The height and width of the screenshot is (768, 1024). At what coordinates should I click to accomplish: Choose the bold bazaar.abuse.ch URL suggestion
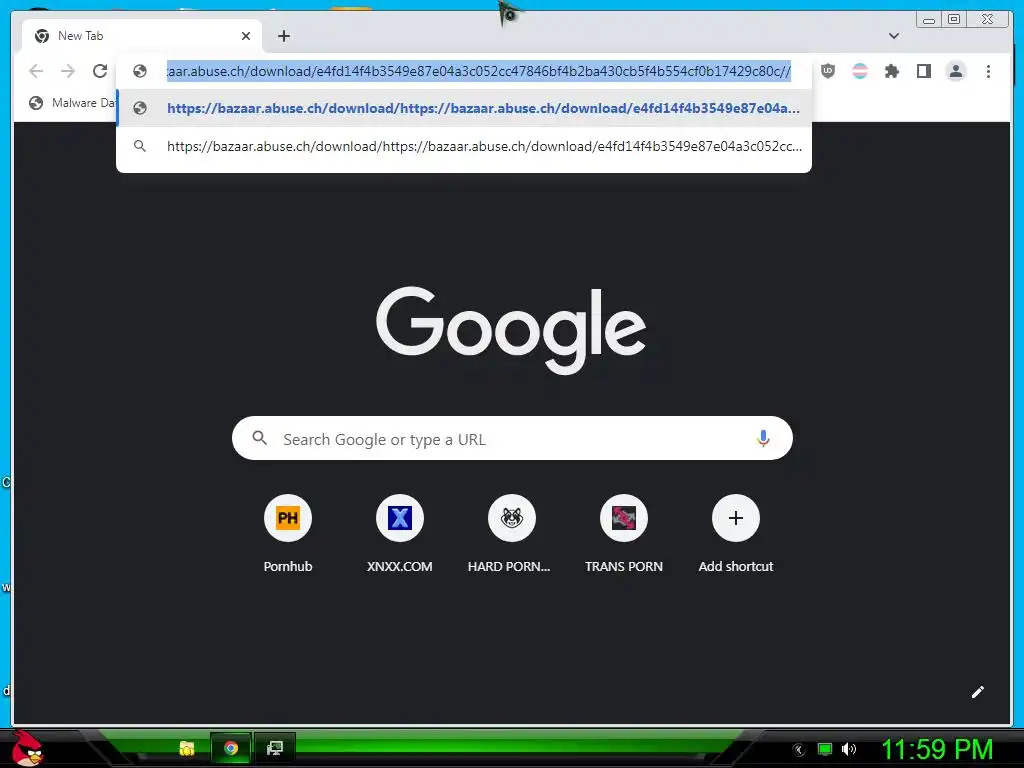tap(464, 108)
